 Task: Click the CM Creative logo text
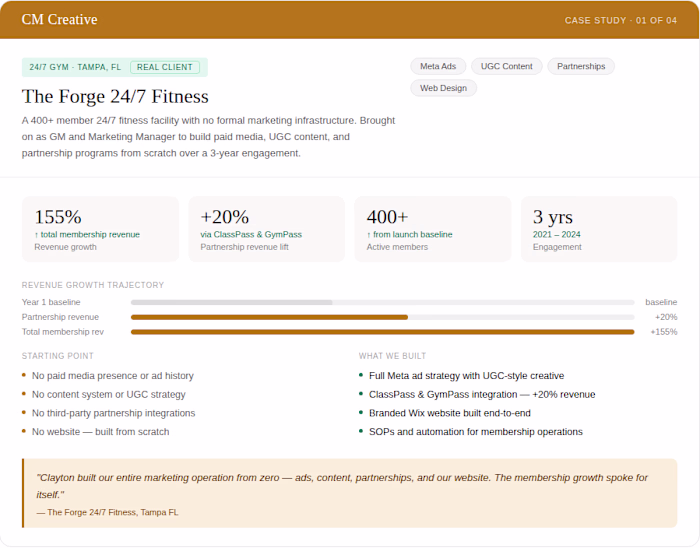(59, 20)
